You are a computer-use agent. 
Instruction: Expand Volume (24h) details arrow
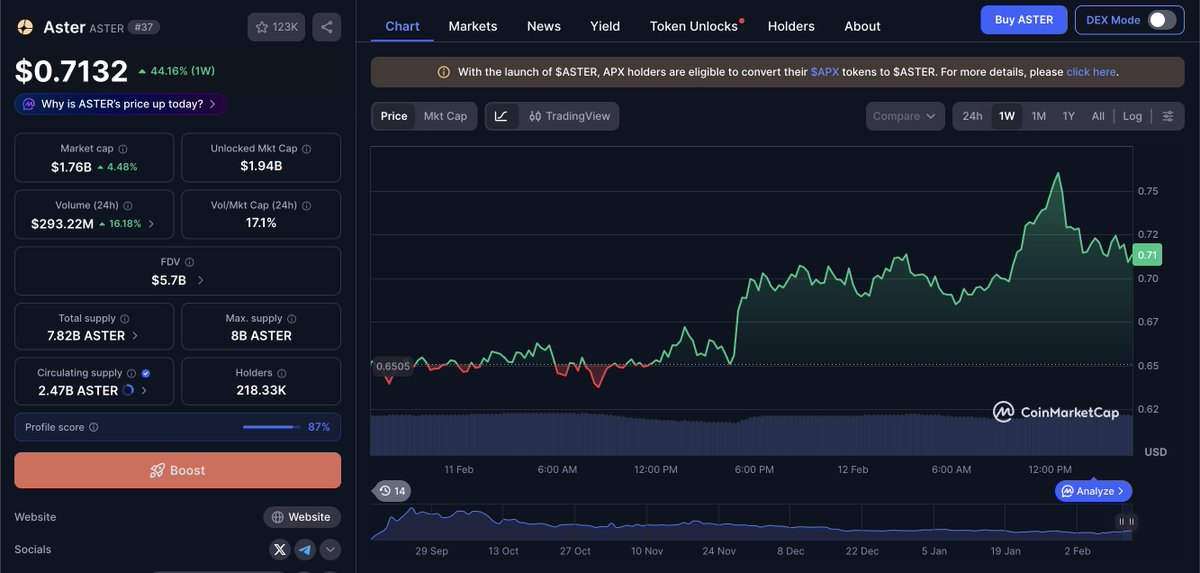point(151,224)
